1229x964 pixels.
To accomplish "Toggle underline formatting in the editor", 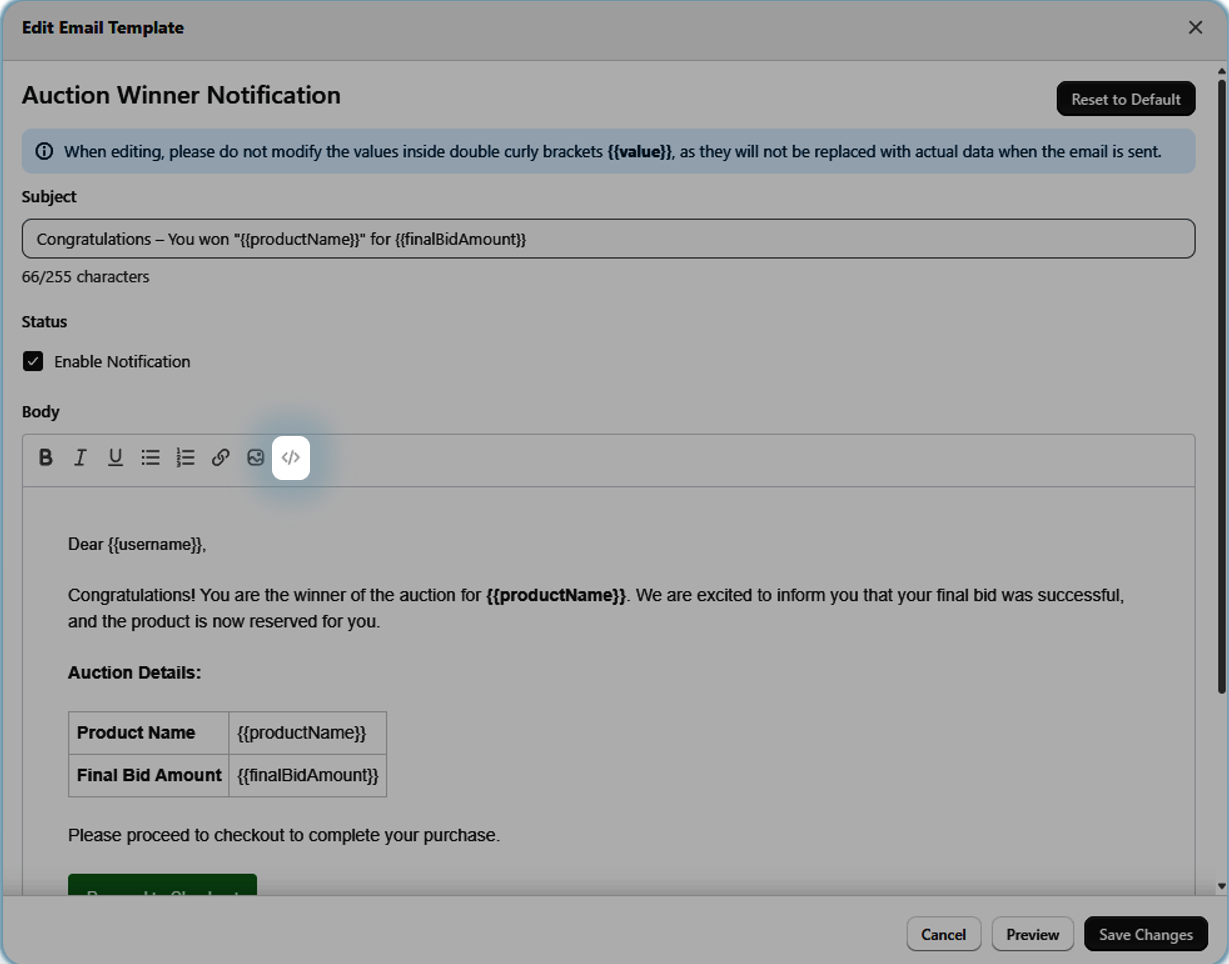I will pyautogui.click(x=115, y=457).
